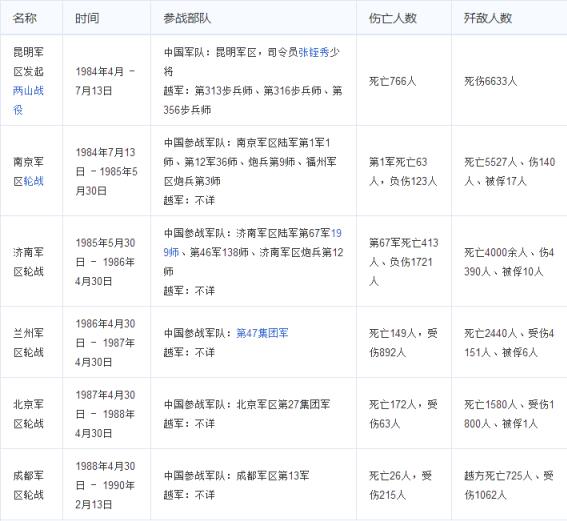Select the 死伤6633人 cell
Screen dimensions: 567x521
point(509,80)
